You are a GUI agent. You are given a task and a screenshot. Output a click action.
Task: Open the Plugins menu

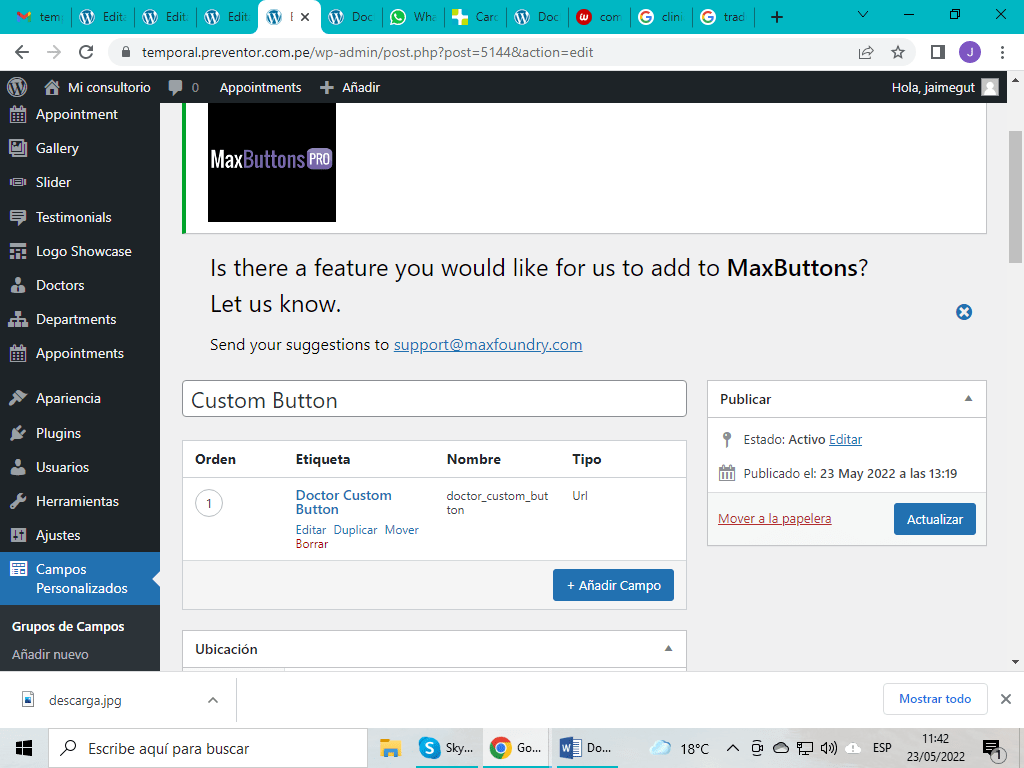[x=58, y=433]
